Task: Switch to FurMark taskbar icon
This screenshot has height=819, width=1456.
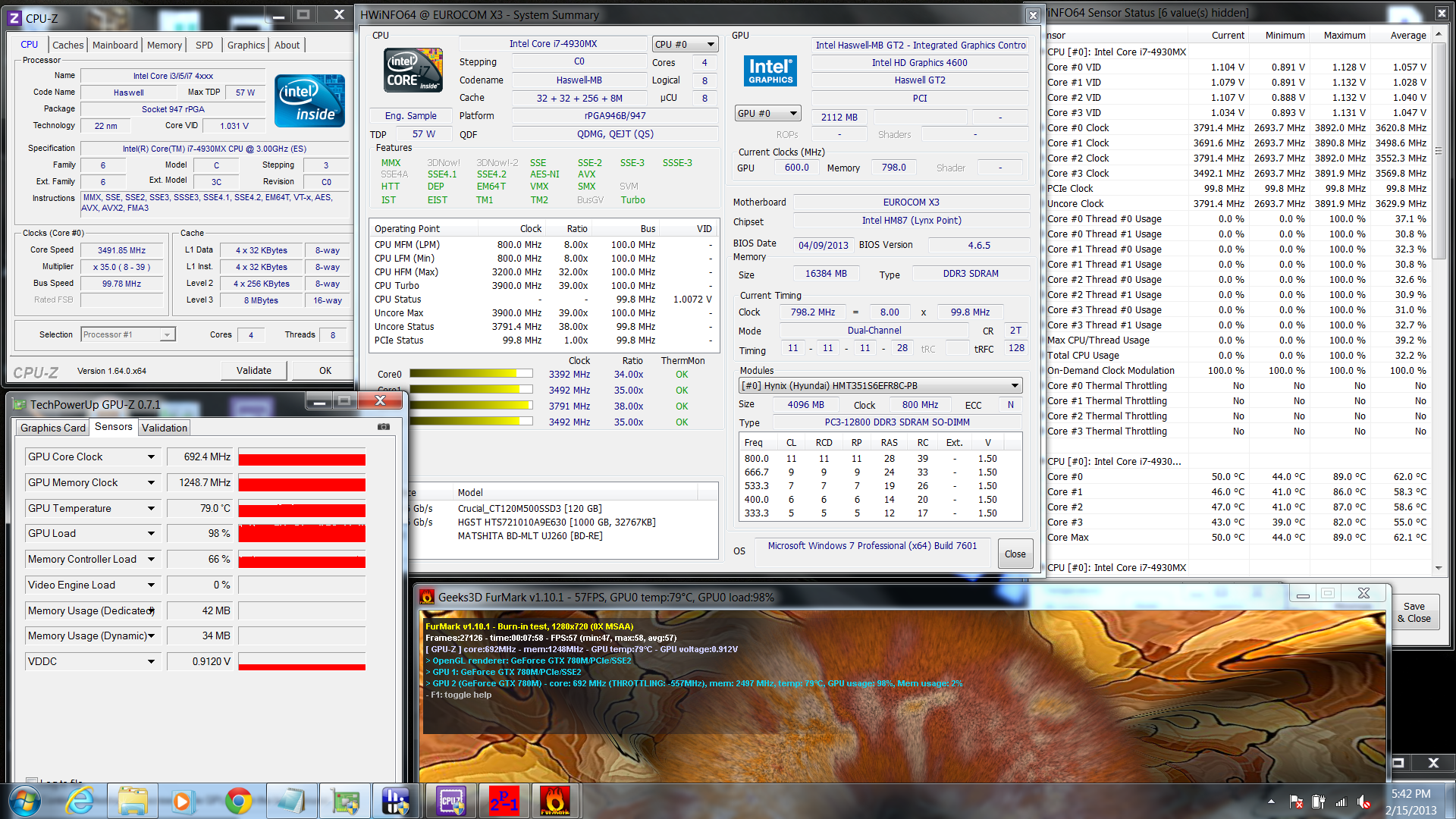Action: coord(554,801)
